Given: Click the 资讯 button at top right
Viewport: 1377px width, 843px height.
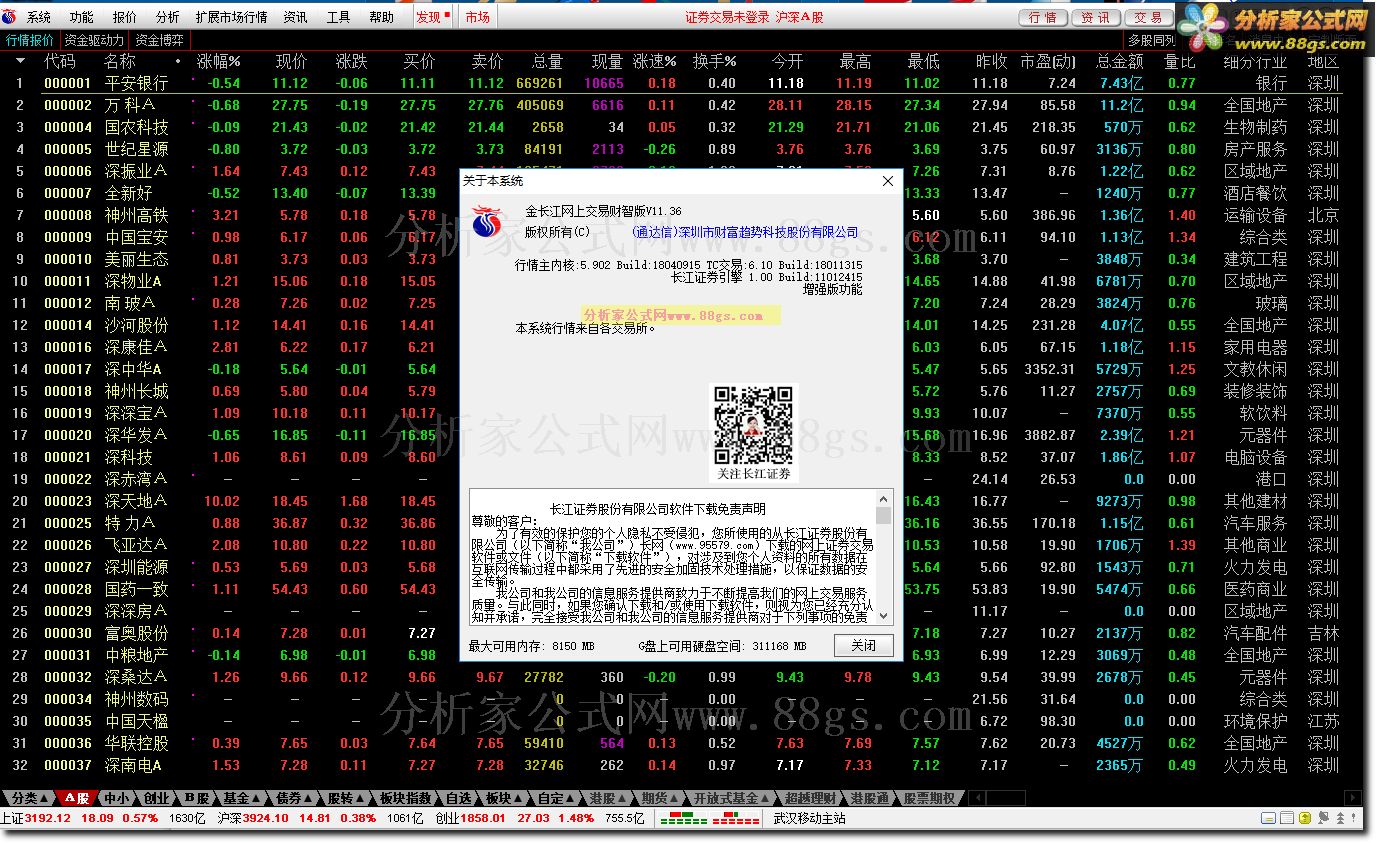Looking at the screenshot, I should (1096, 17).
